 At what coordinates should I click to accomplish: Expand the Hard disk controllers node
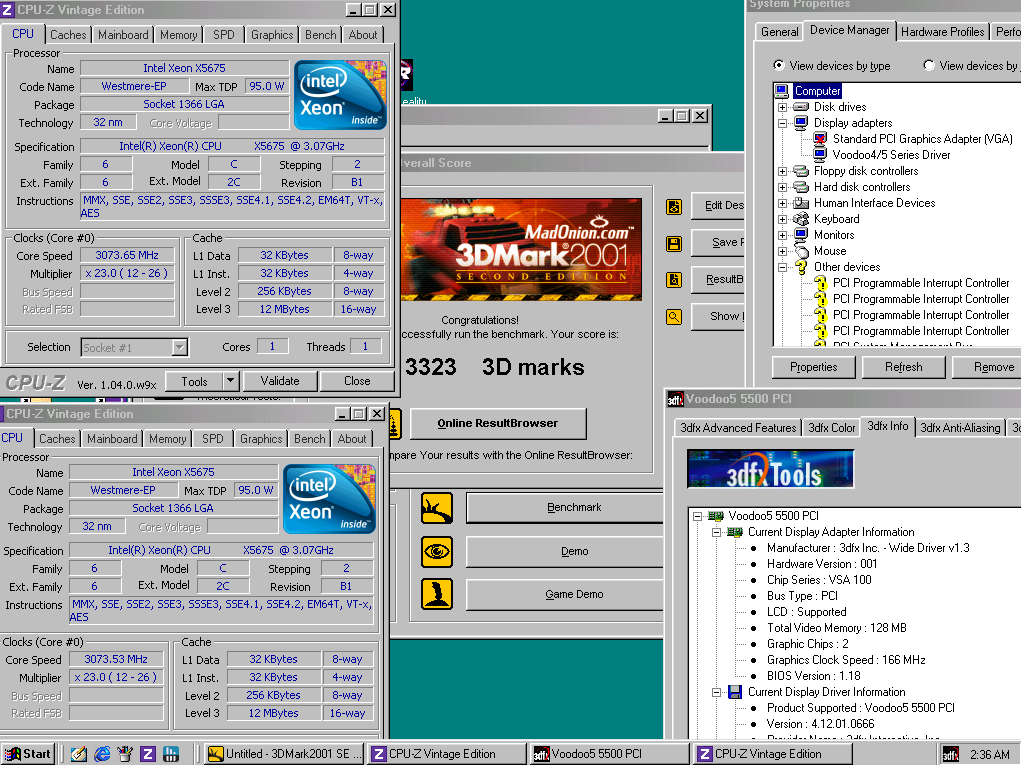[783, 188]
